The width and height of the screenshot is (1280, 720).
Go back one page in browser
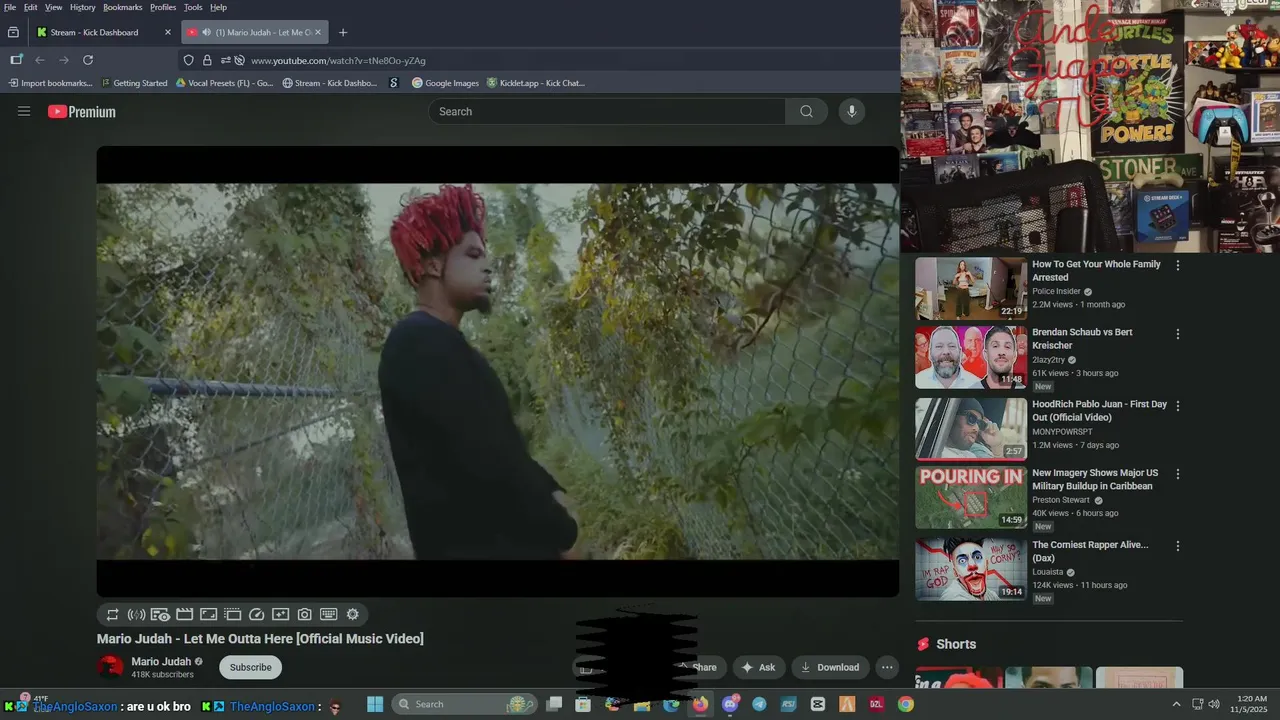click(x=40, y=60)
